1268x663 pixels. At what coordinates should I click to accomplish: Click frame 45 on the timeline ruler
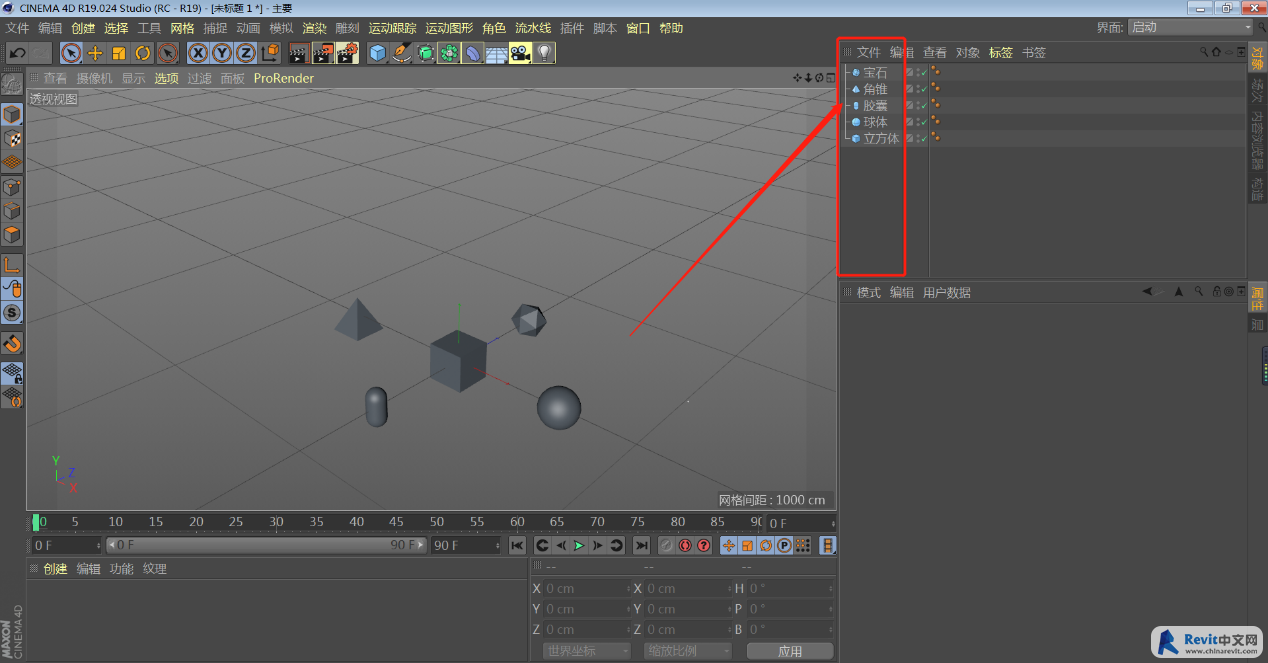(396, 522)
